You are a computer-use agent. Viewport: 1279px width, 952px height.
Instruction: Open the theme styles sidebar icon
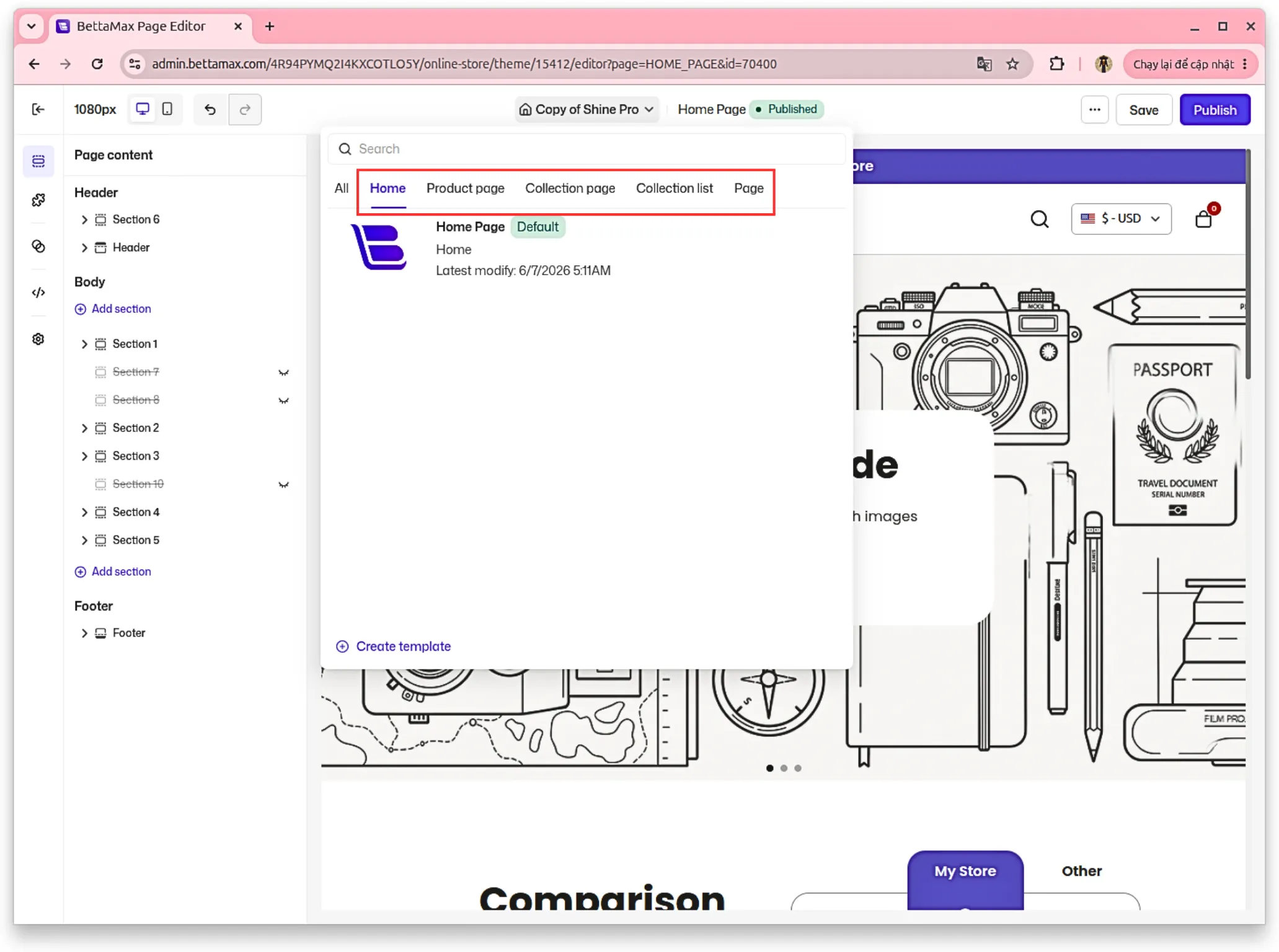(38, 247)
